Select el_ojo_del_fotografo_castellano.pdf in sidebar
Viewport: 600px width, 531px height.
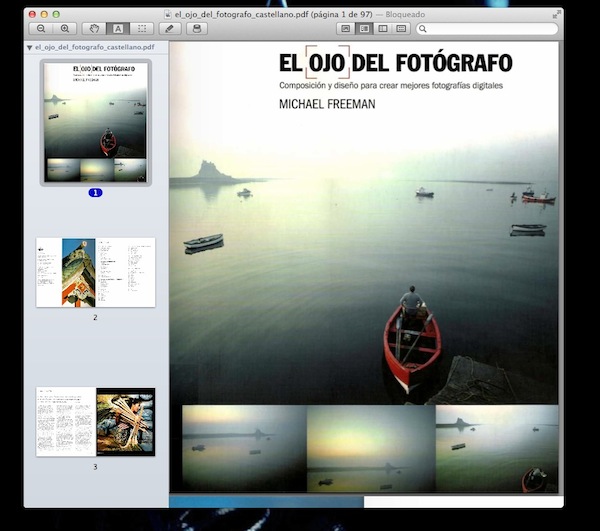pyautogui.click(x=95, y=47)
